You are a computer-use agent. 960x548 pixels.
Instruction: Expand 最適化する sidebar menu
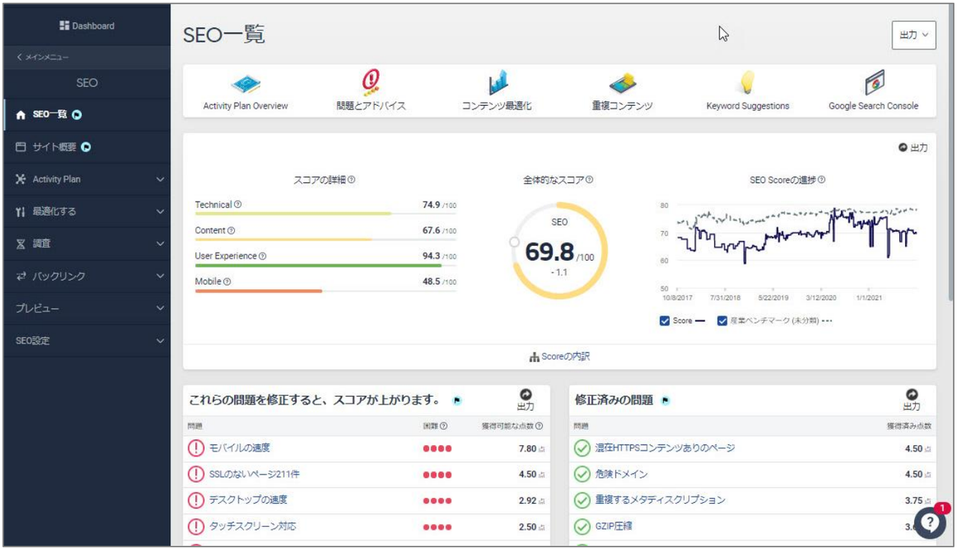click(87, 211)
